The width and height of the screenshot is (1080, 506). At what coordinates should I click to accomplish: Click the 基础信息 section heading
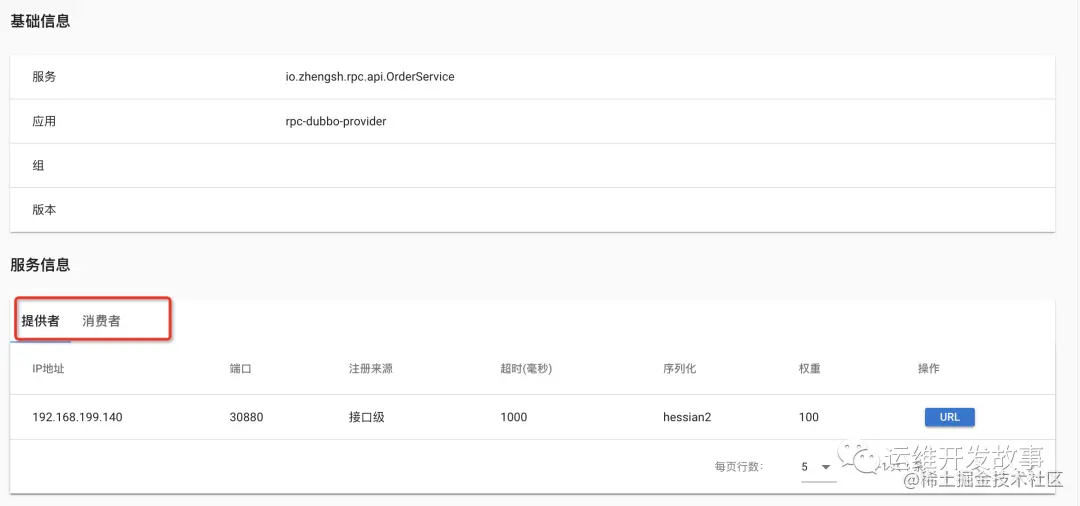point(40,21)
